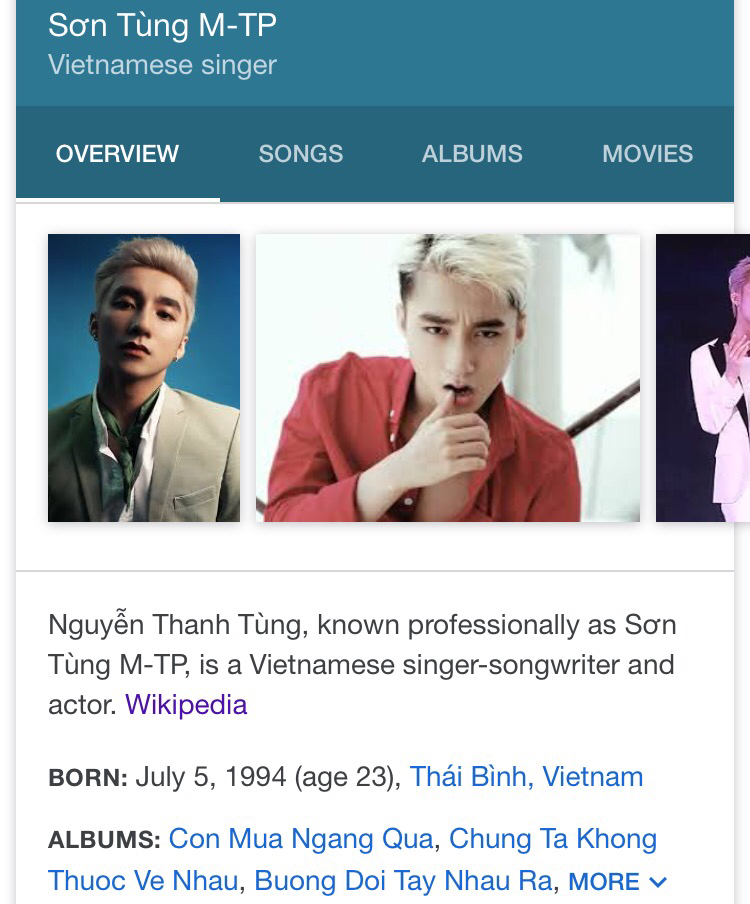750x904 pixels.
Task: Open the ALBUMS tab in the header
Action: (x=472, y=154)
